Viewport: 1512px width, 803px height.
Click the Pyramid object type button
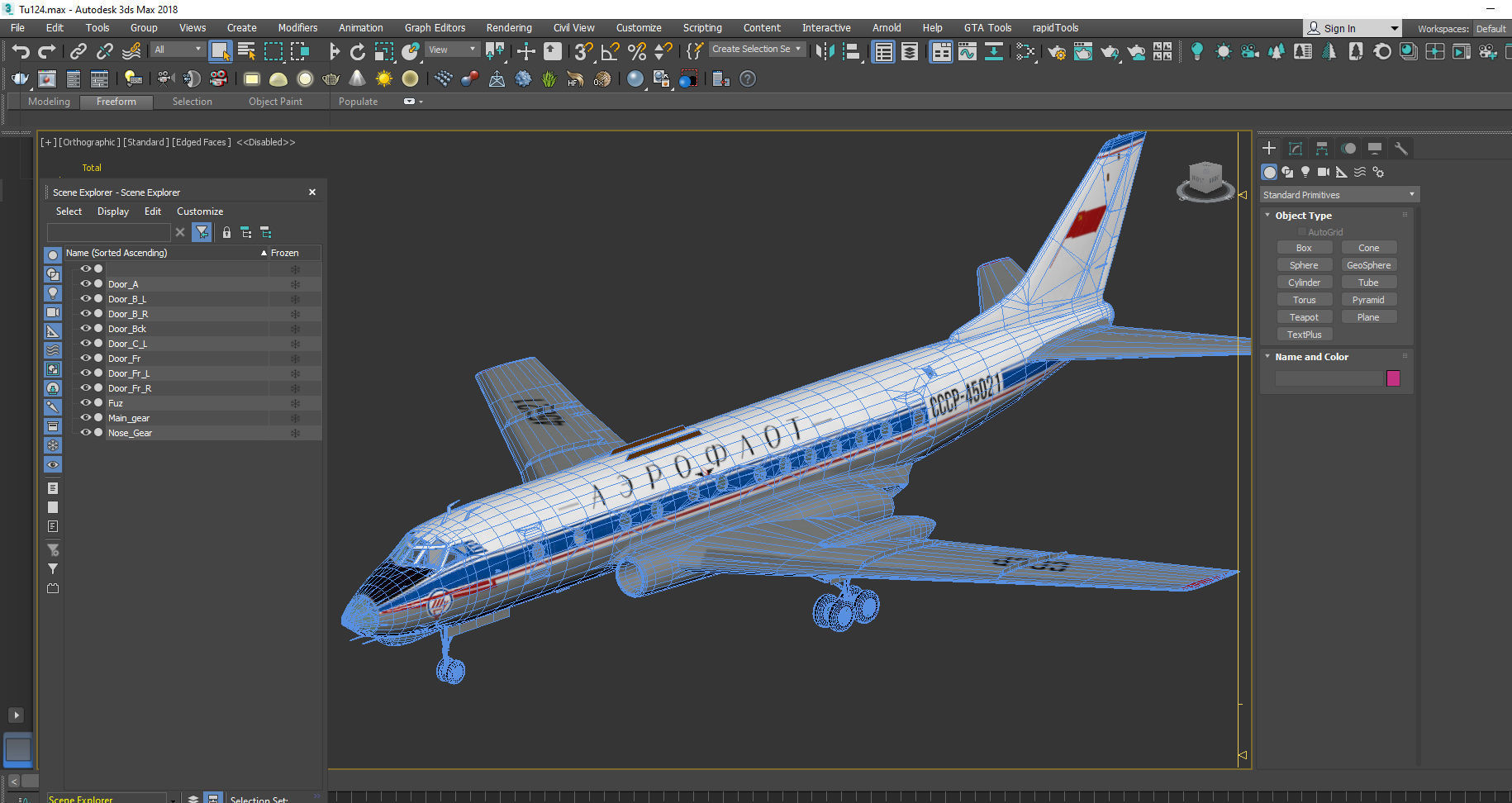click(1368, 300)
